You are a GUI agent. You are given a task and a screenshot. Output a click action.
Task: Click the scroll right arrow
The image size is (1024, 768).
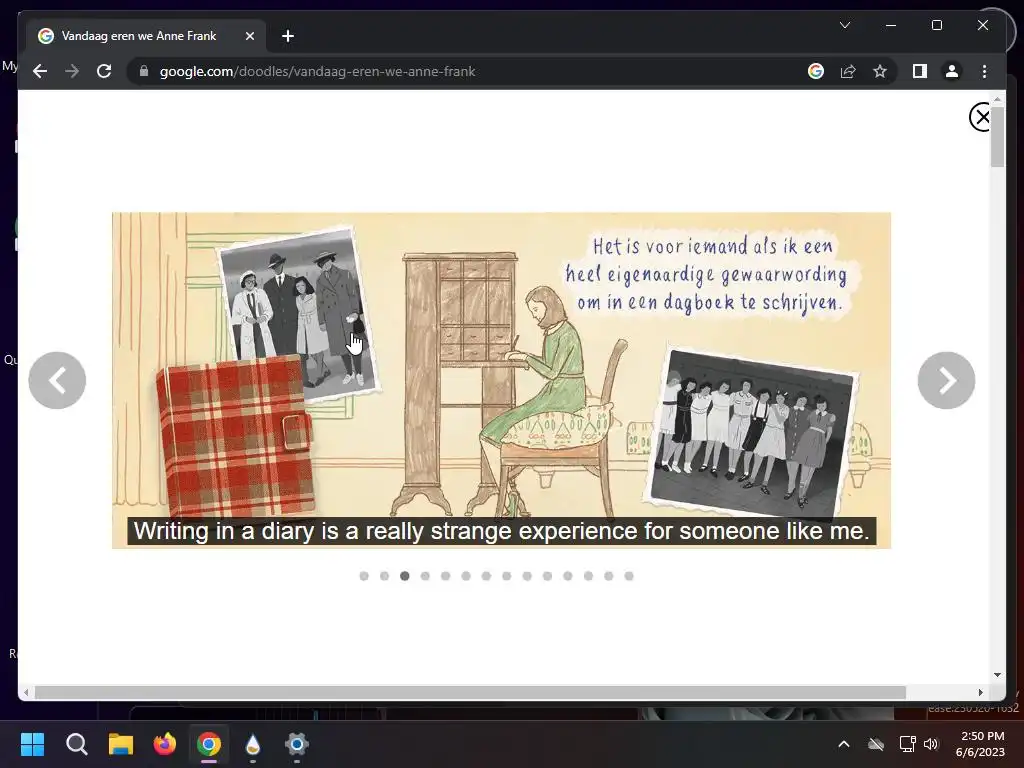pos(980,692)
